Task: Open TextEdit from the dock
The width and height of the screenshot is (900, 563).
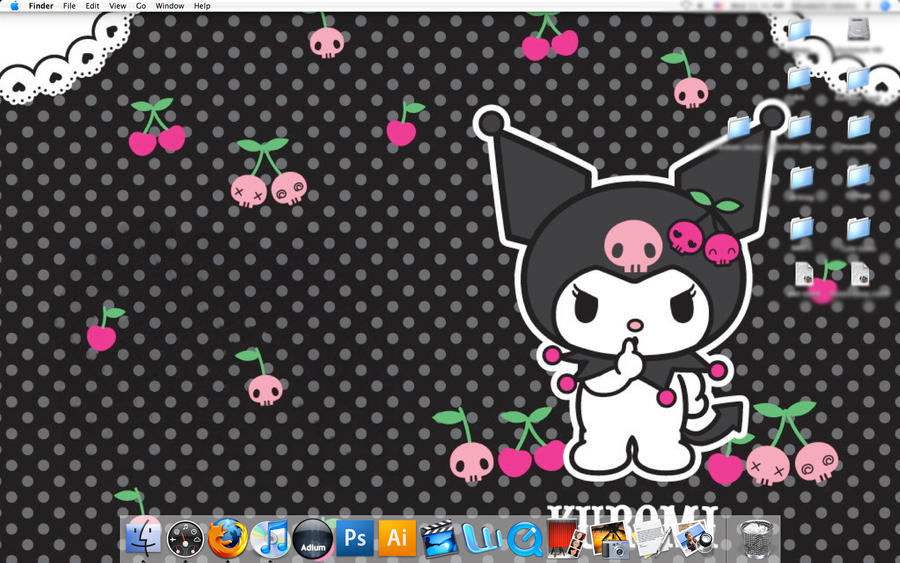Action: (651, 538)
